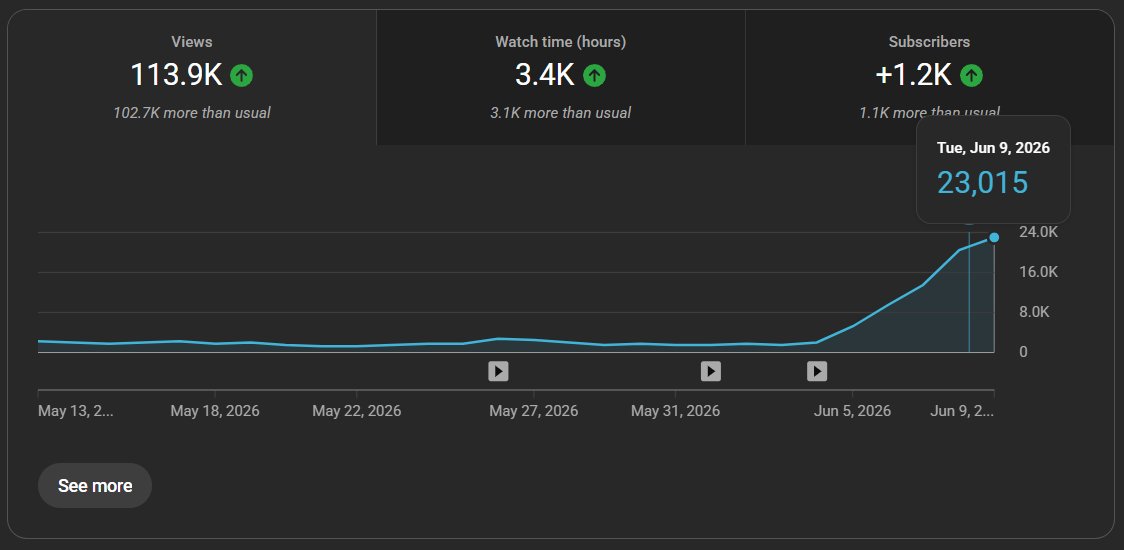Open the video marker near May 27, 2026

click(498, 371)
